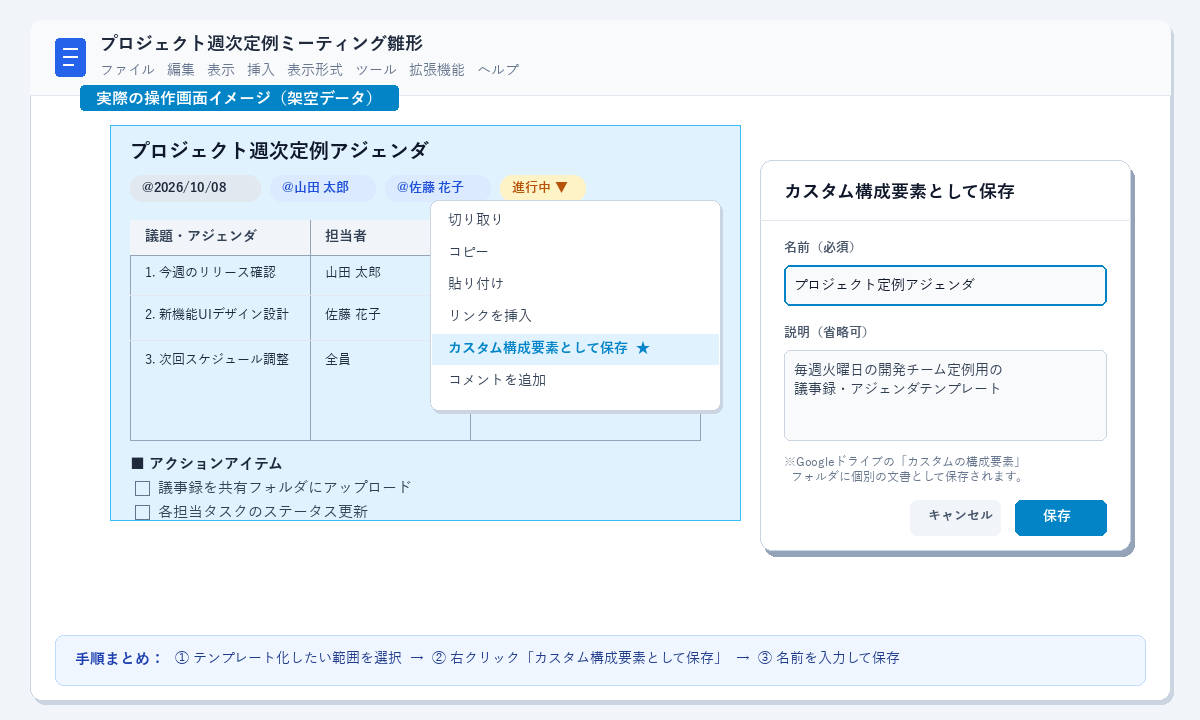The width and height of the screenshot is (1200, 720).
Task: Click the 保存 button in the dialog
Action: [x=1060, y=517]
